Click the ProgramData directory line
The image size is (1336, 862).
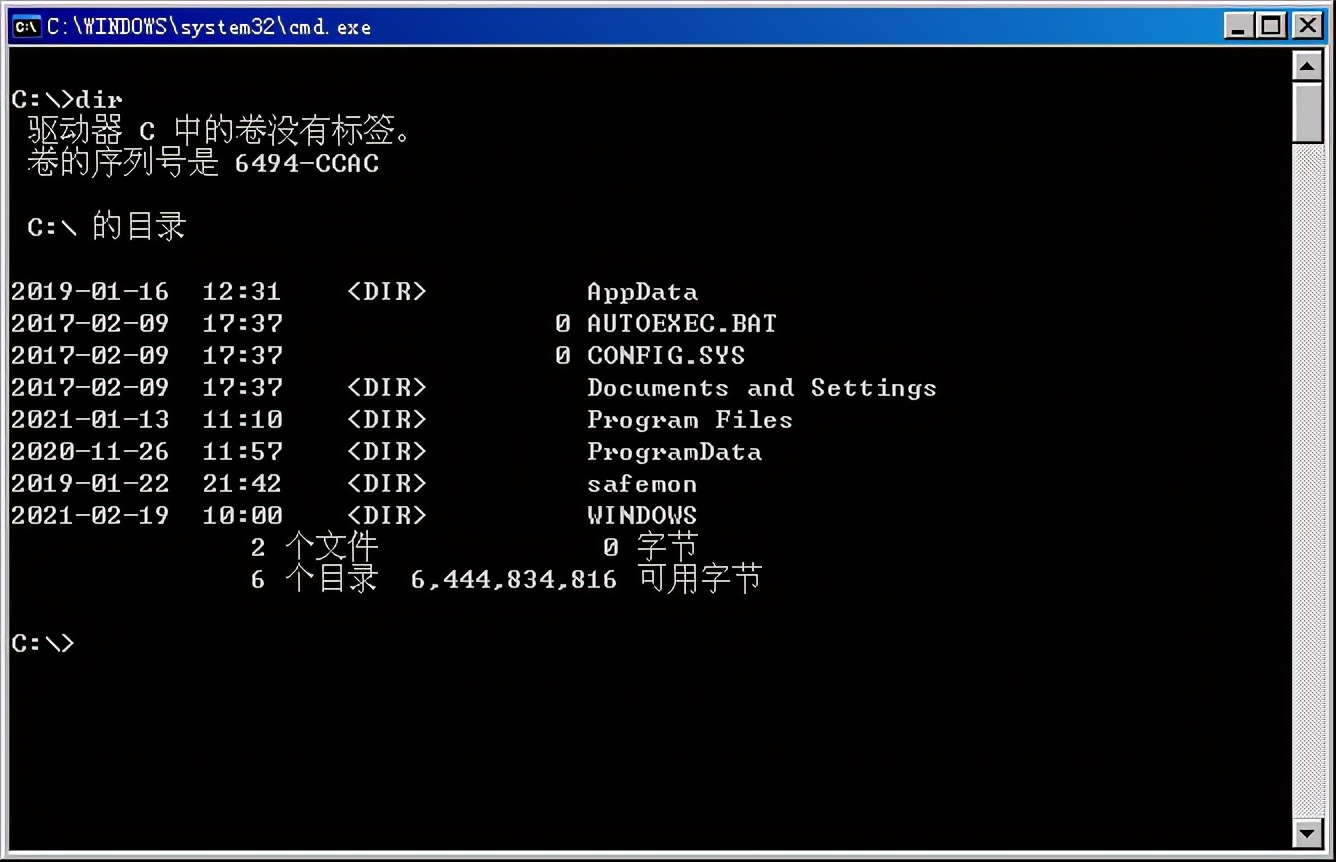(675, 451)
